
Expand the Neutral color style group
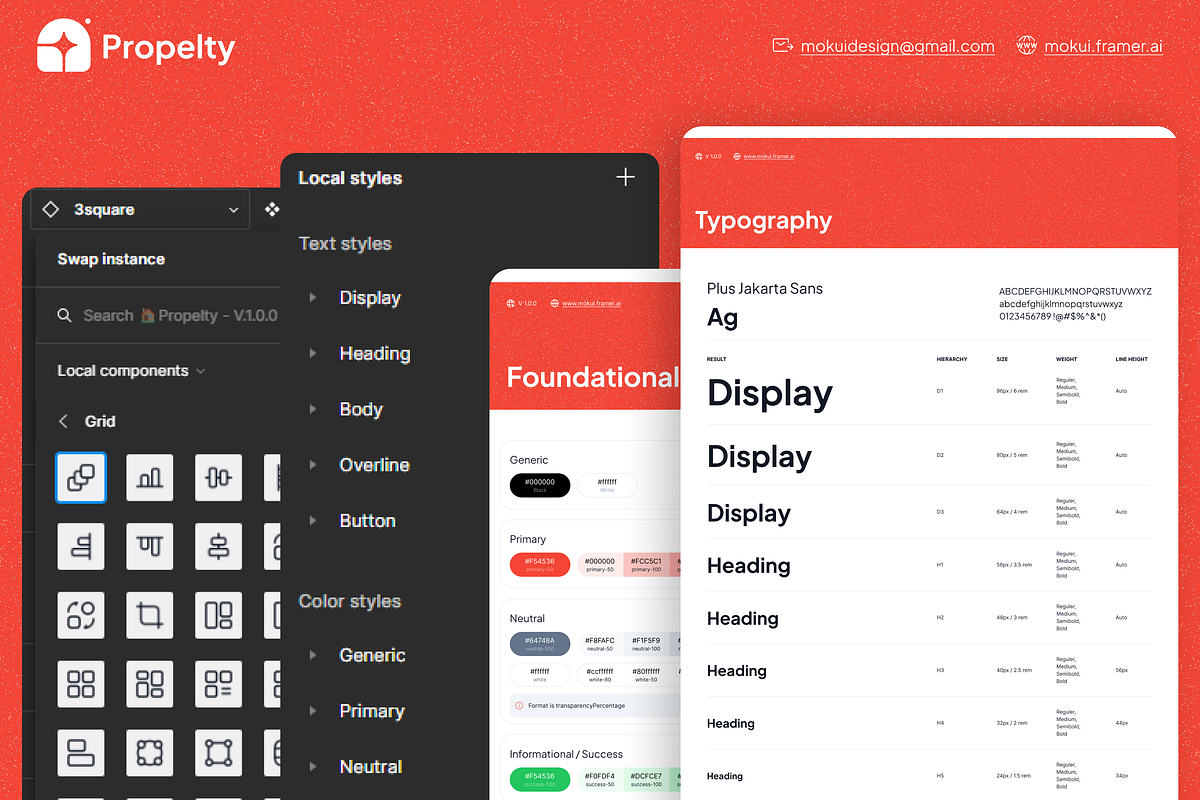[312, 767]
